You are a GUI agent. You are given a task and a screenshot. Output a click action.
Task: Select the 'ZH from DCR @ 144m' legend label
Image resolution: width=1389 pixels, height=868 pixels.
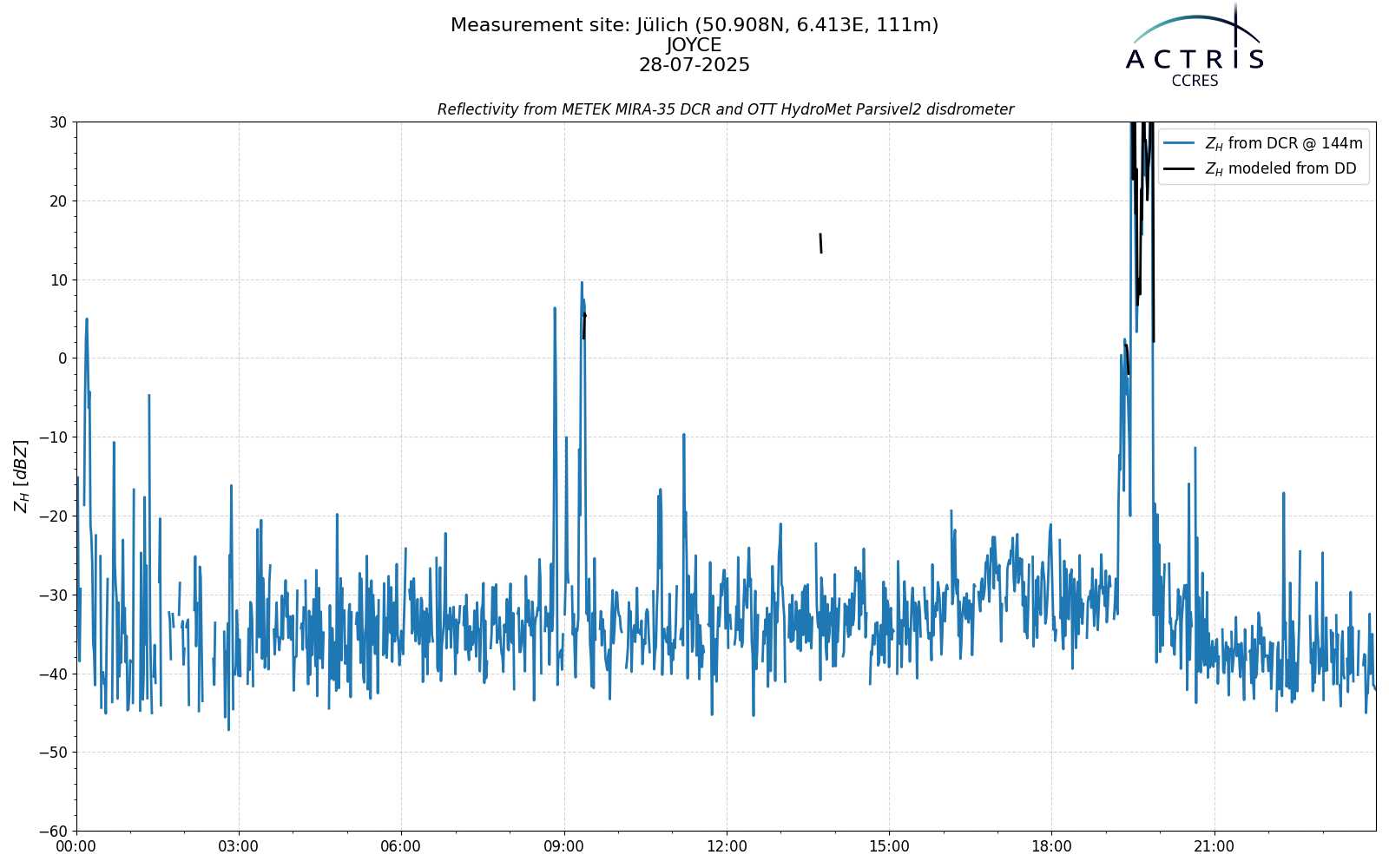(1283, 143)
